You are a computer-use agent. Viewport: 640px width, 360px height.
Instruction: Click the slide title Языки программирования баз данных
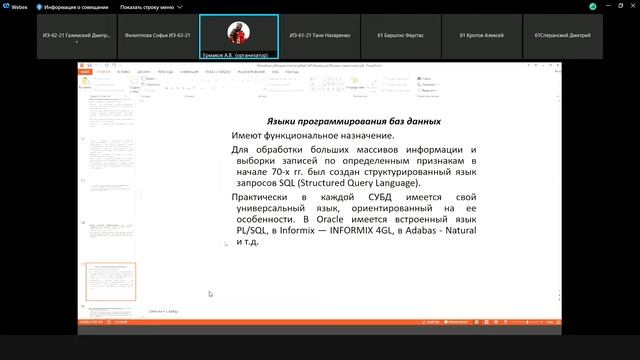[354, 121]
